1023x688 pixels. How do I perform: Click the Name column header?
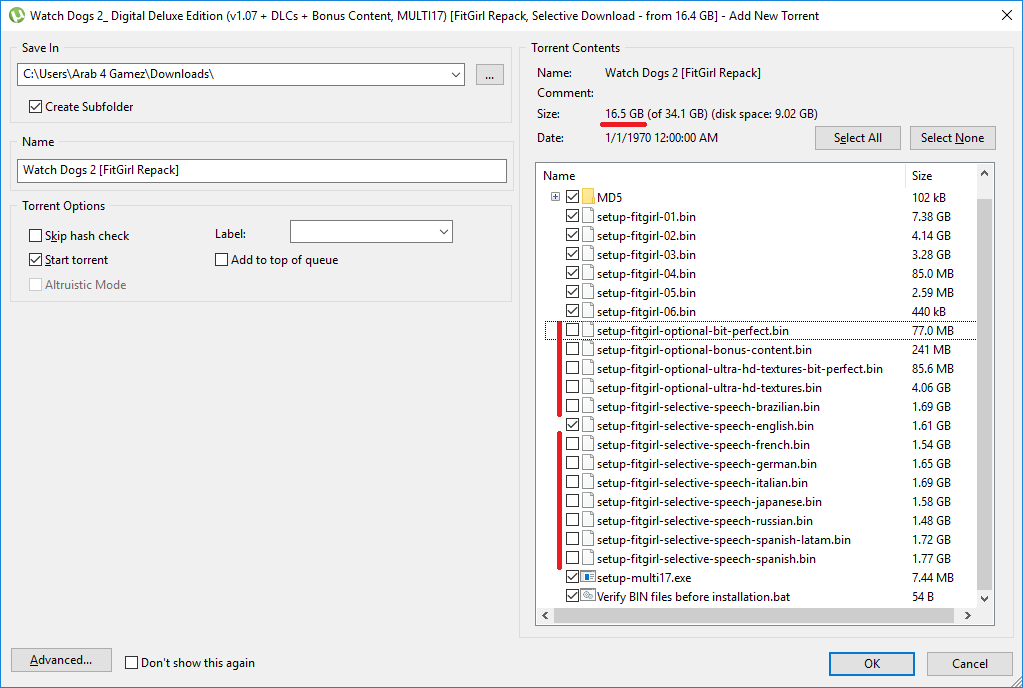(x=720, y=175)
